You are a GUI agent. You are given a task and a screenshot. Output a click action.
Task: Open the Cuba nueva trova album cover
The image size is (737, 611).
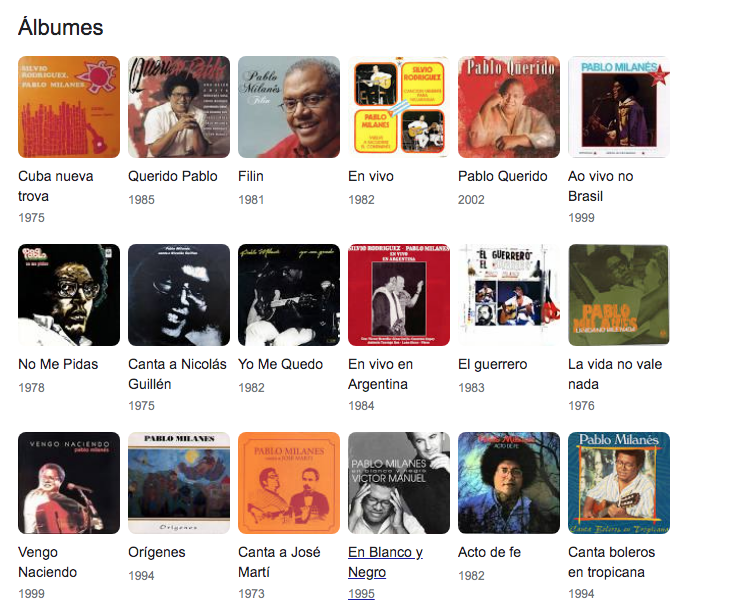tap(69, 107)
